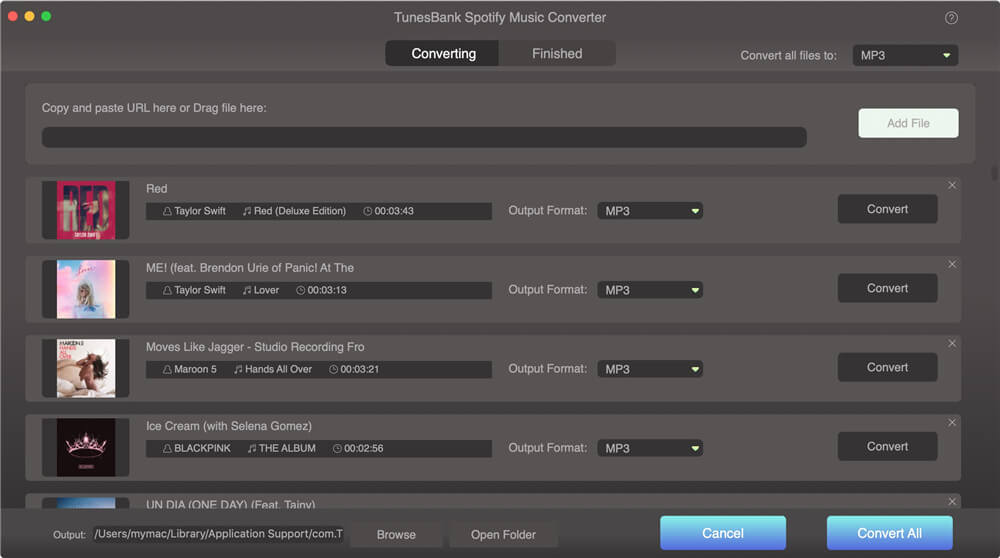
Task: Switch to the Converting tab
Action: coord(443,54)
